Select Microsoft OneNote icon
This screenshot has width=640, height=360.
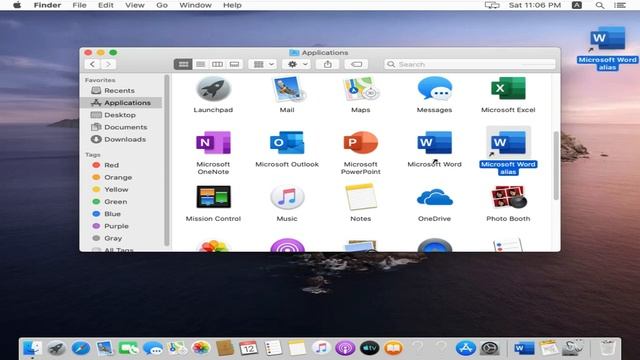coord(213,143)
